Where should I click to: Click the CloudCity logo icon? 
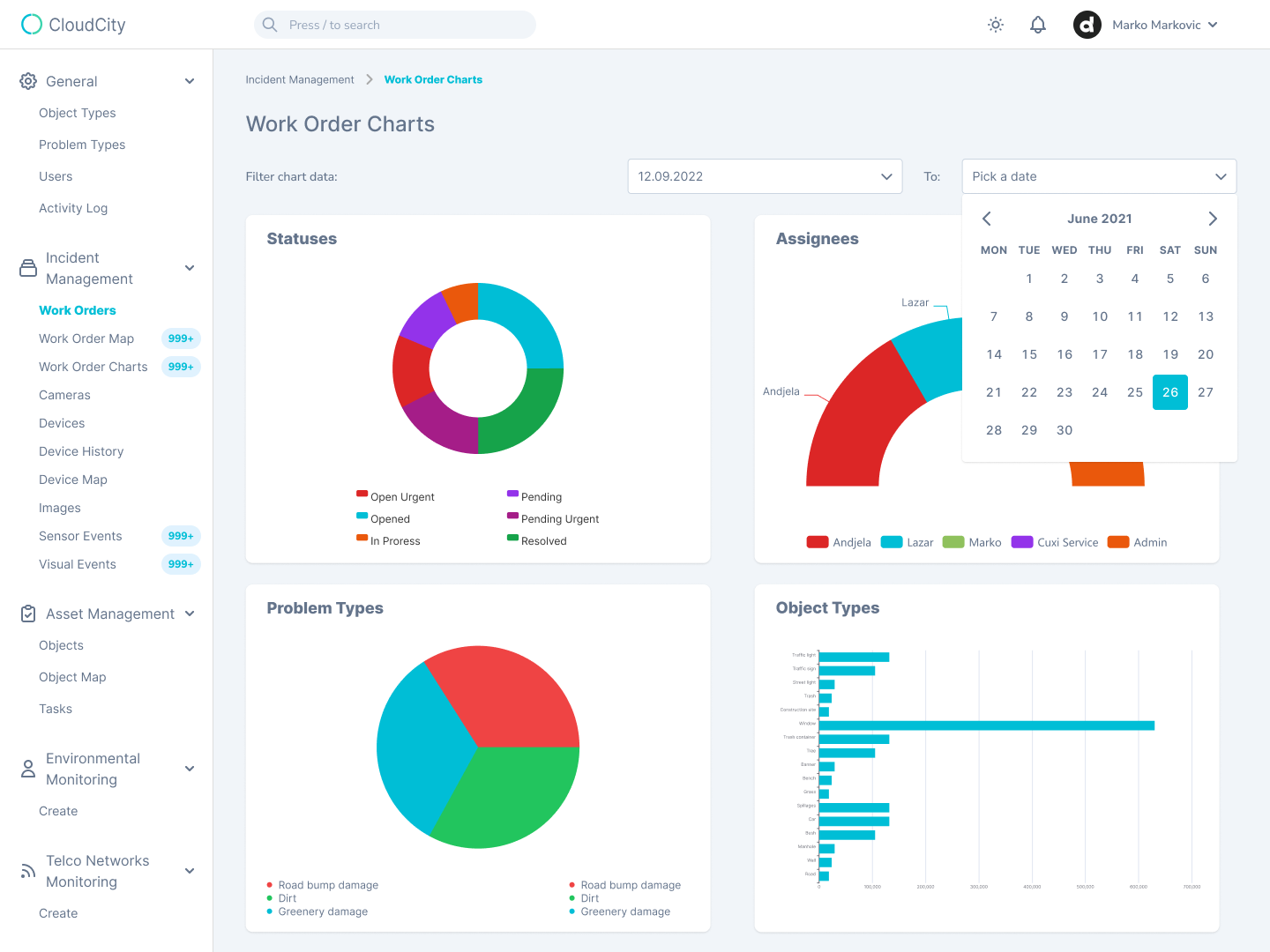[32, 25]
